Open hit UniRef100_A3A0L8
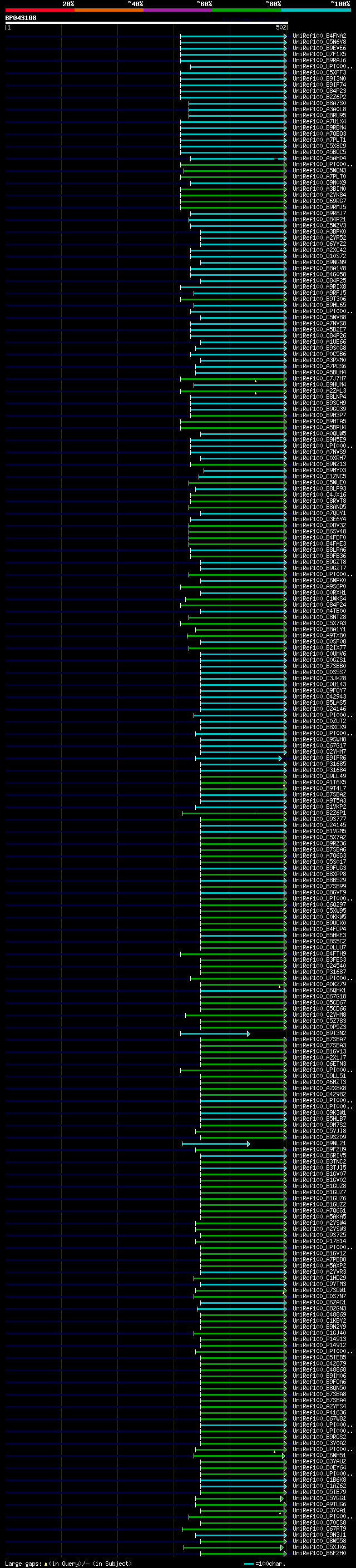Image resolution: width=356 pixels, height=1568 pixels. pos(319,109)
